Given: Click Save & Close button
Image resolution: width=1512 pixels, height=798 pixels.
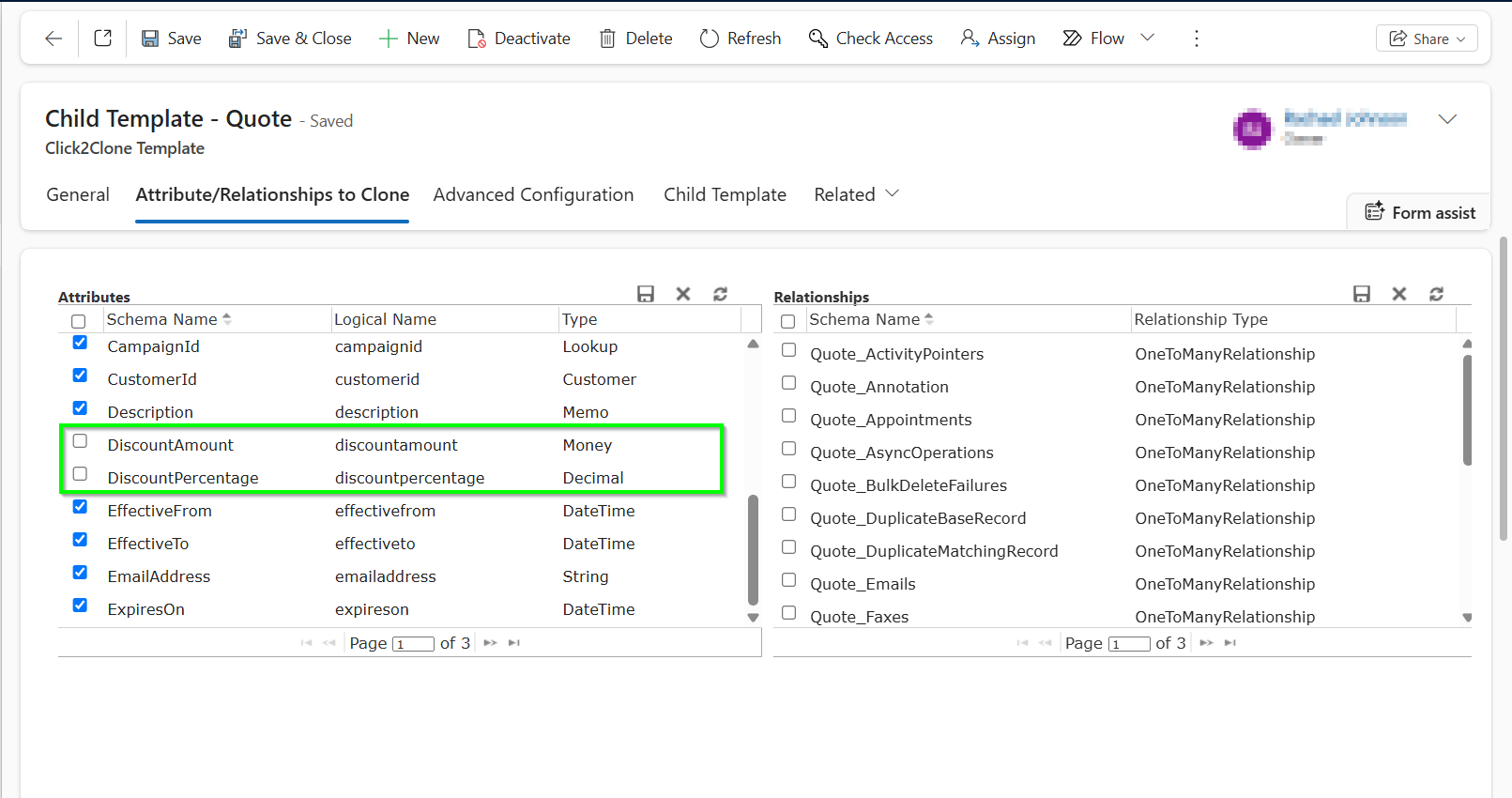Looking at the screenshot, I should 290,38.
